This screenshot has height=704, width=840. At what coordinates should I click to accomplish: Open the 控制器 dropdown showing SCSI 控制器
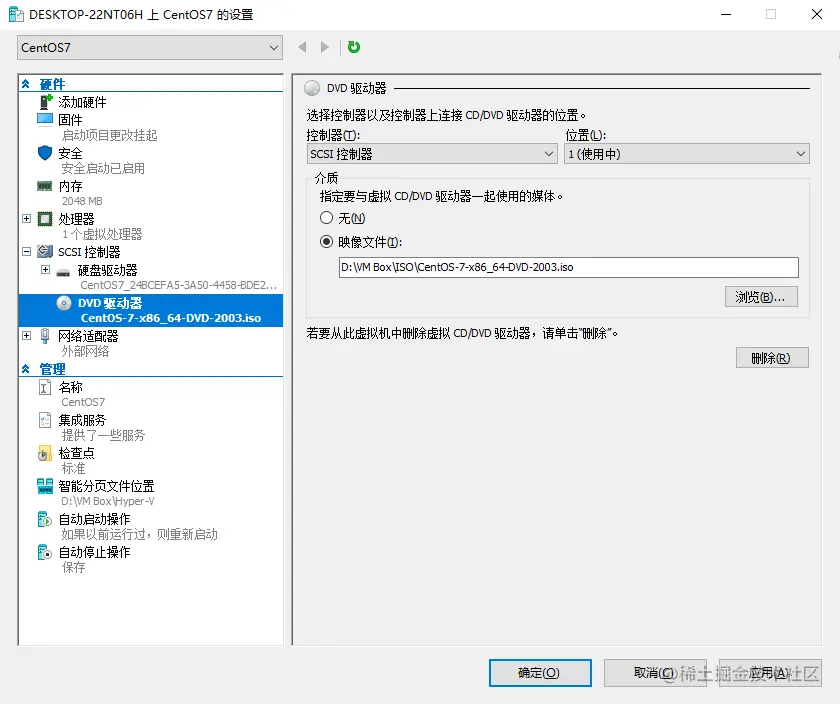[431, 153]
